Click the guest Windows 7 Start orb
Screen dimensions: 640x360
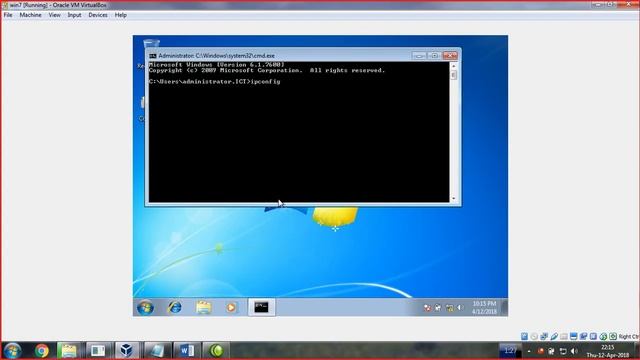tap(145, 307)
